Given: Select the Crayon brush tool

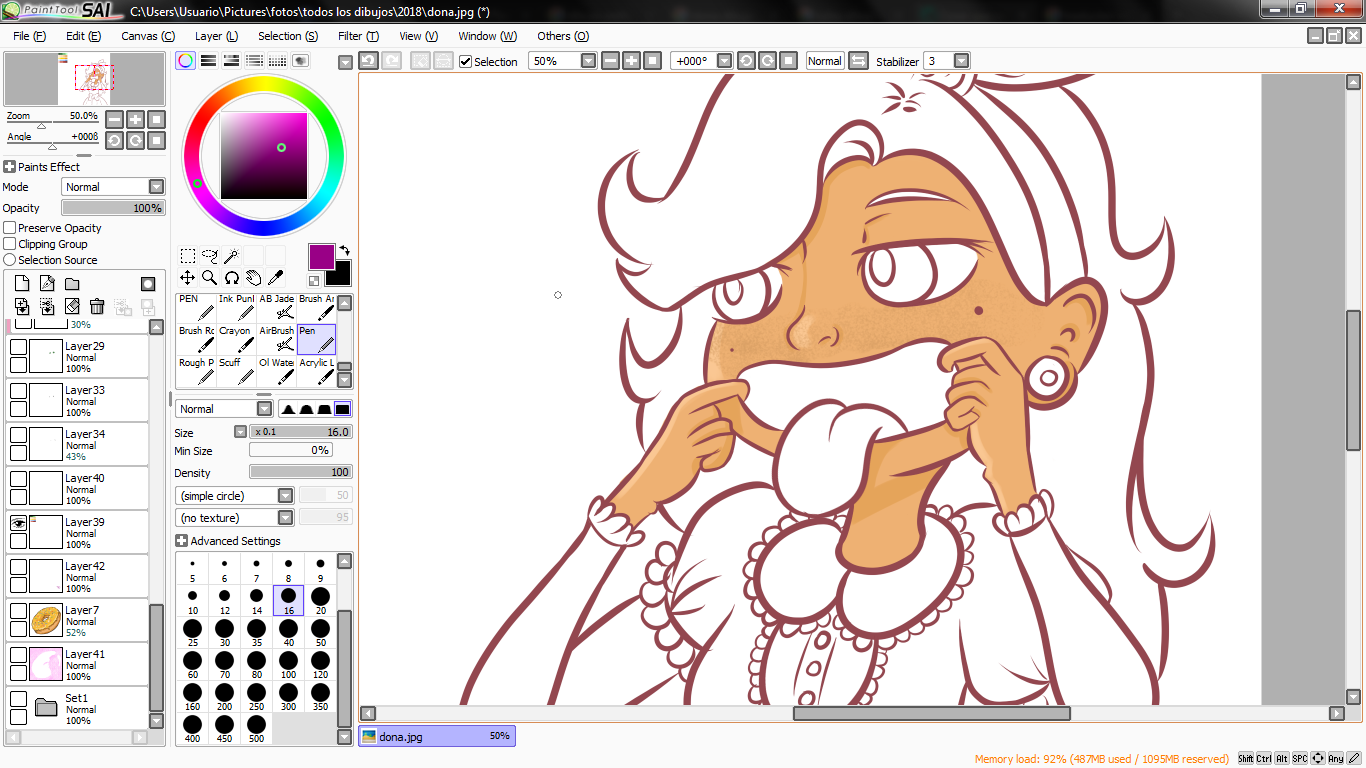Looking at the screenshot, I should click(x=236, y=340).
